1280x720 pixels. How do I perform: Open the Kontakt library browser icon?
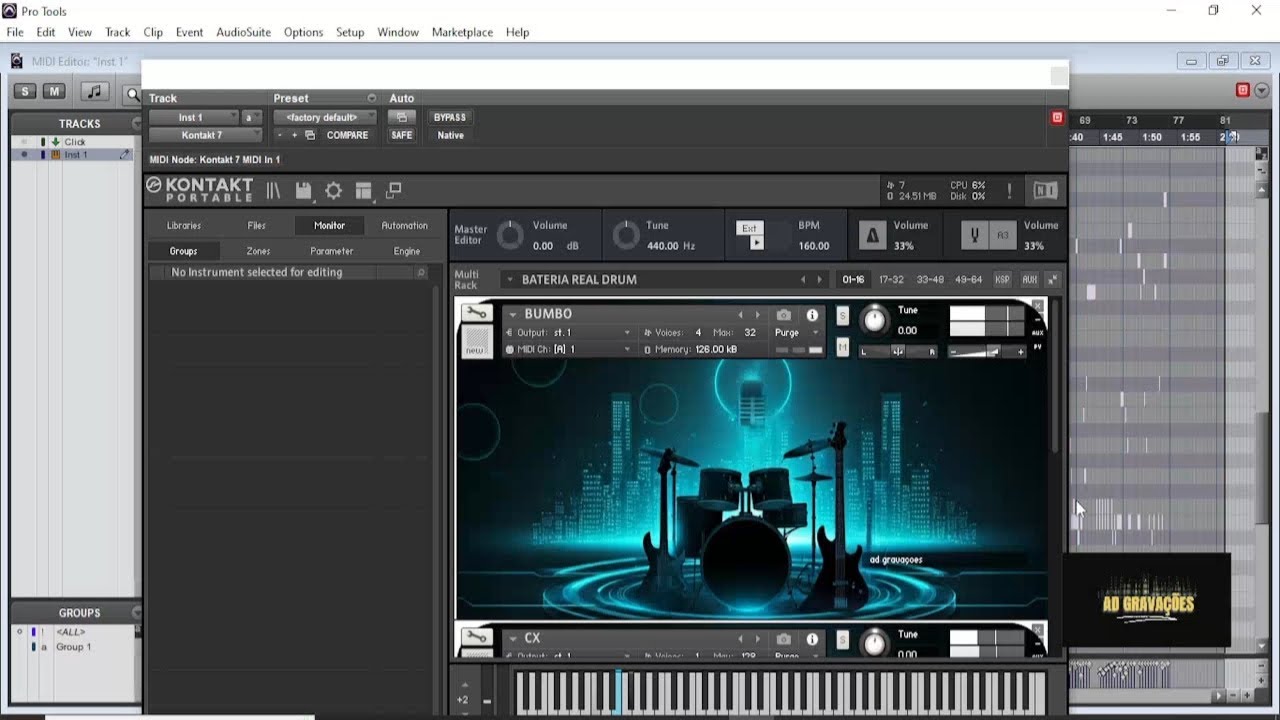coord(273,191)
